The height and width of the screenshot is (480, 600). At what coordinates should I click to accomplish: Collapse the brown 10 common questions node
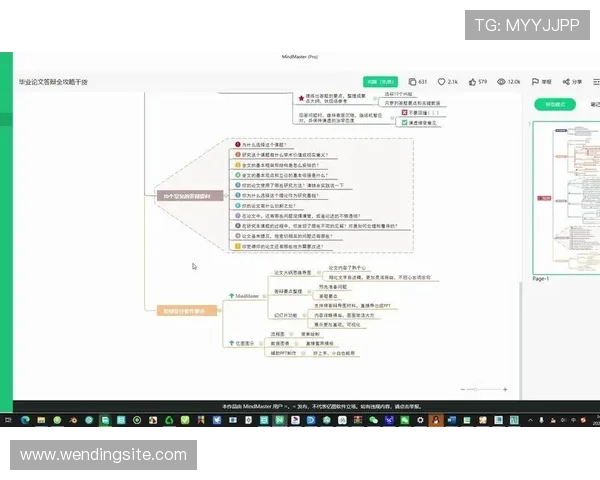pos(185,197)
